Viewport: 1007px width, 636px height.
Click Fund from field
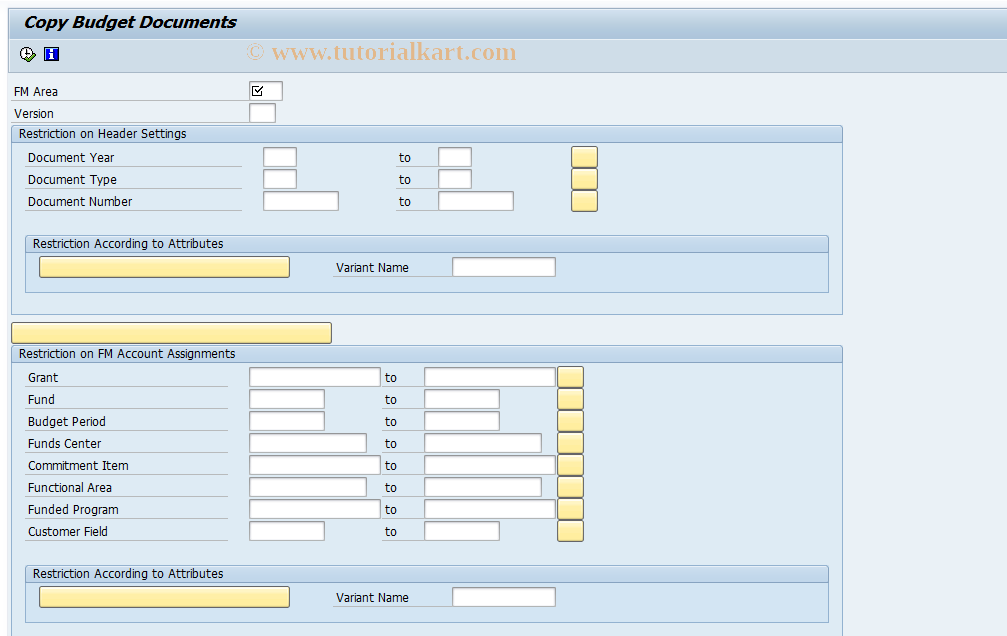point(286,399)
